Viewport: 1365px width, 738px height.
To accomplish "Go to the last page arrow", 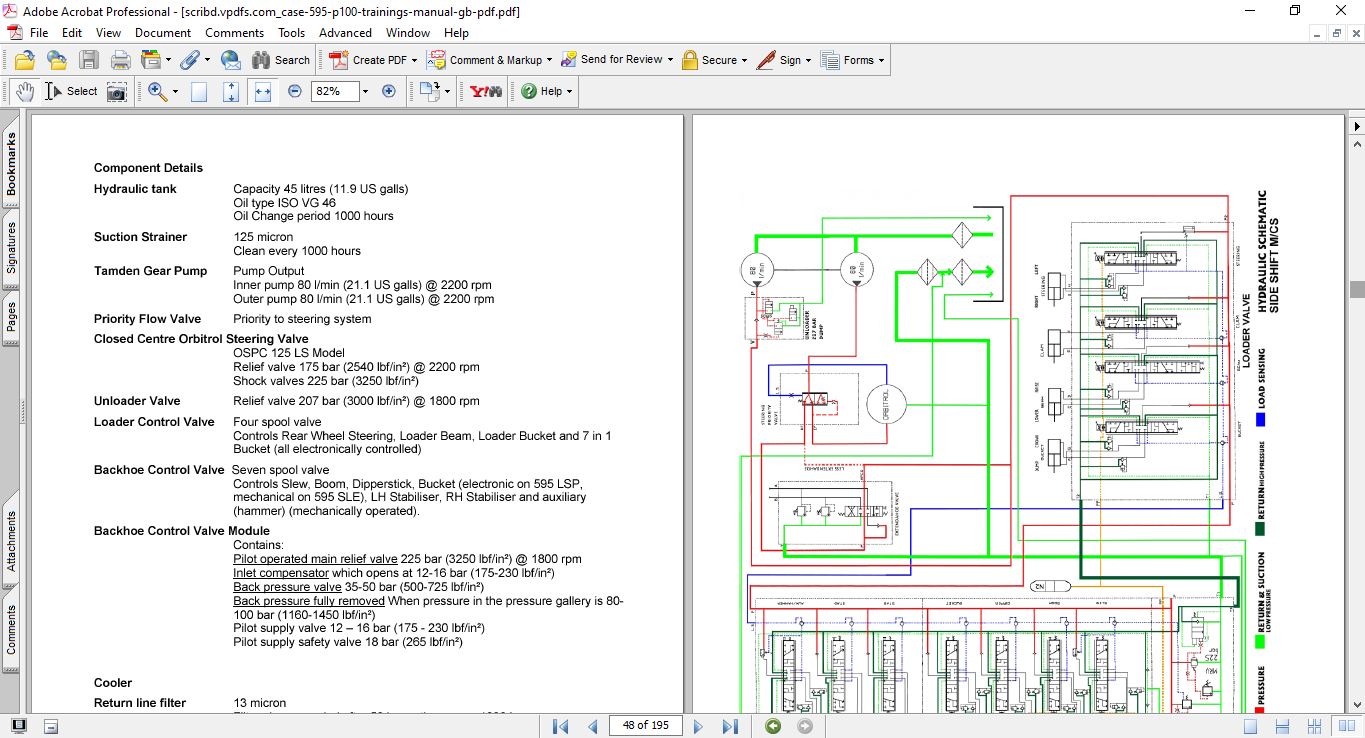I will coord(730,726).
